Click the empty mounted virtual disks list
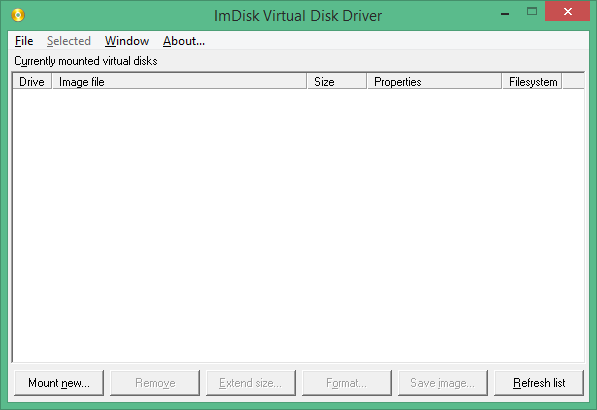The height and width of the screenshot is (410, 597). pyautogui.click(x=298, y=225)
